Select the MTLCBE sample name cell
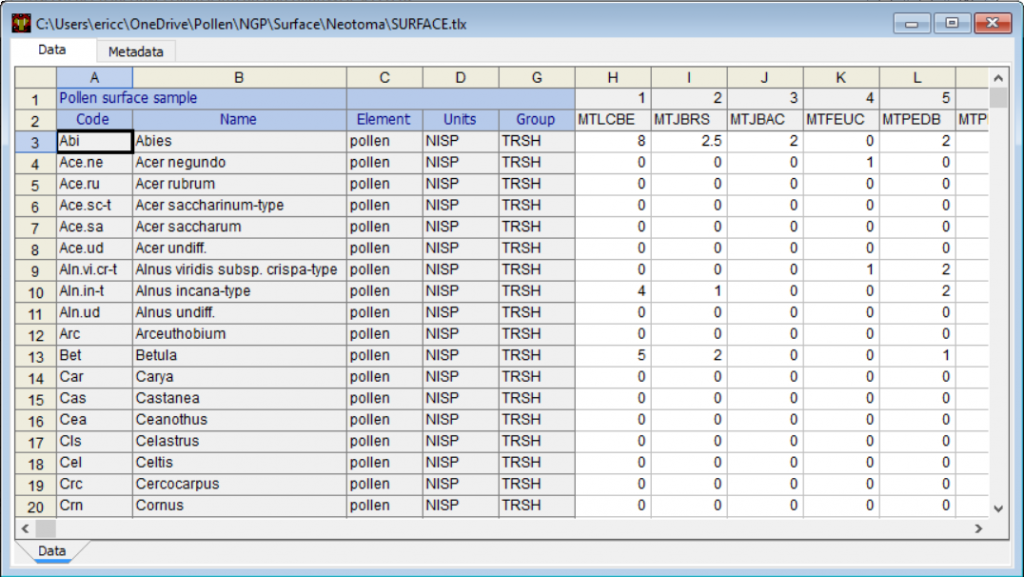Viewport: 1024px width, 577px height. (x=613, y=120)
